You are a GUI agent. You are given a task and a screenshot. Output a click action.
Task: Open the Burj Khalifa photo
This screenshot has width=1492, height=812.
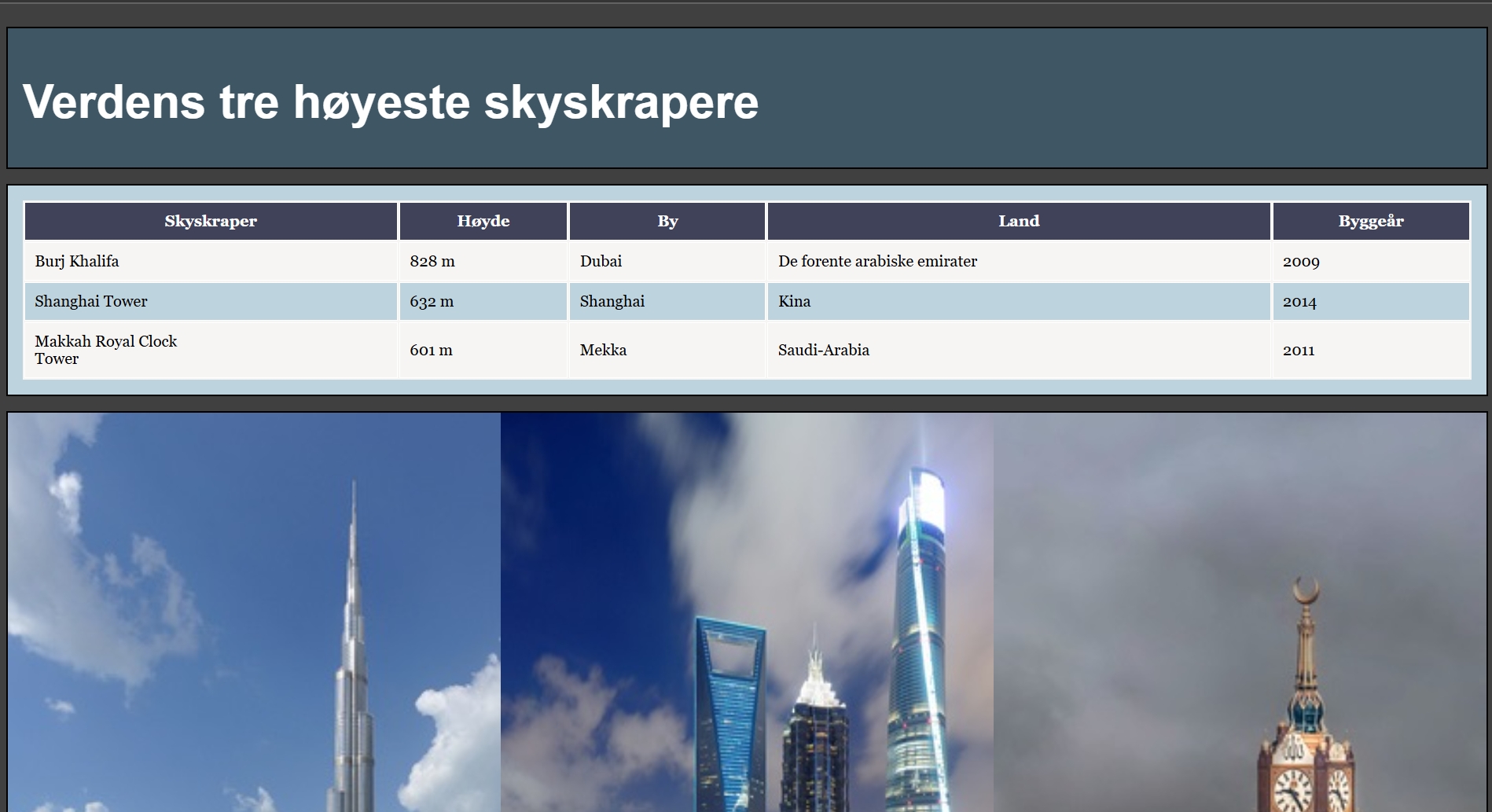[254, 613]
